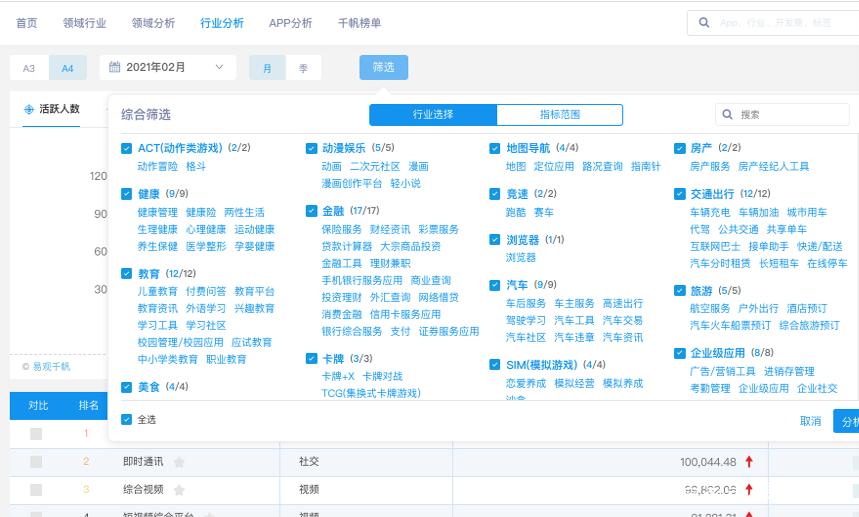This screenshot has height=517, width=859.
Task: Select the 动作冒险 subcategory
Action: click(157, 166)
